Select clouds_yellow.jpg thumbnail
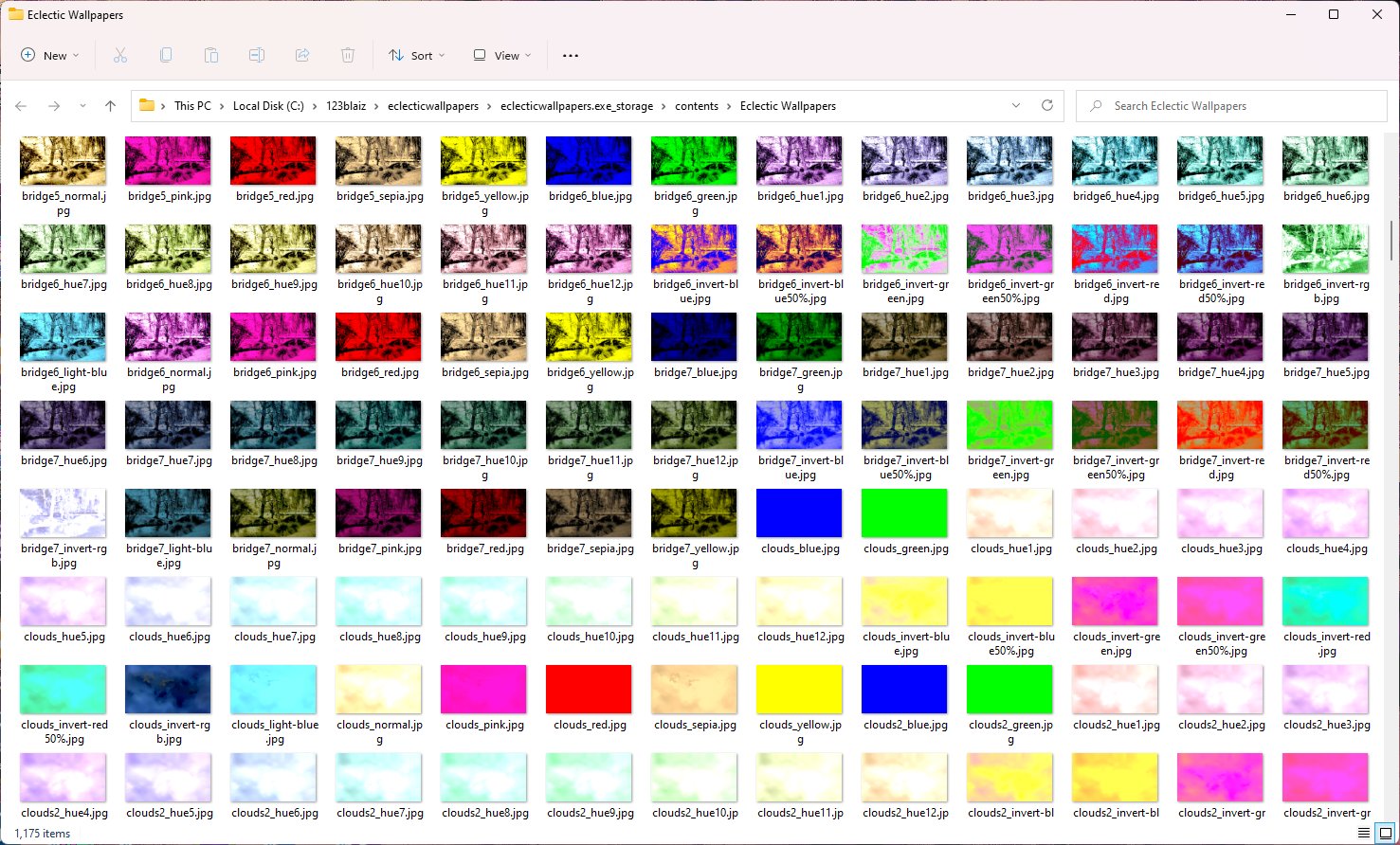This screenshot has height=845, width=1400. tap(800, 690)
